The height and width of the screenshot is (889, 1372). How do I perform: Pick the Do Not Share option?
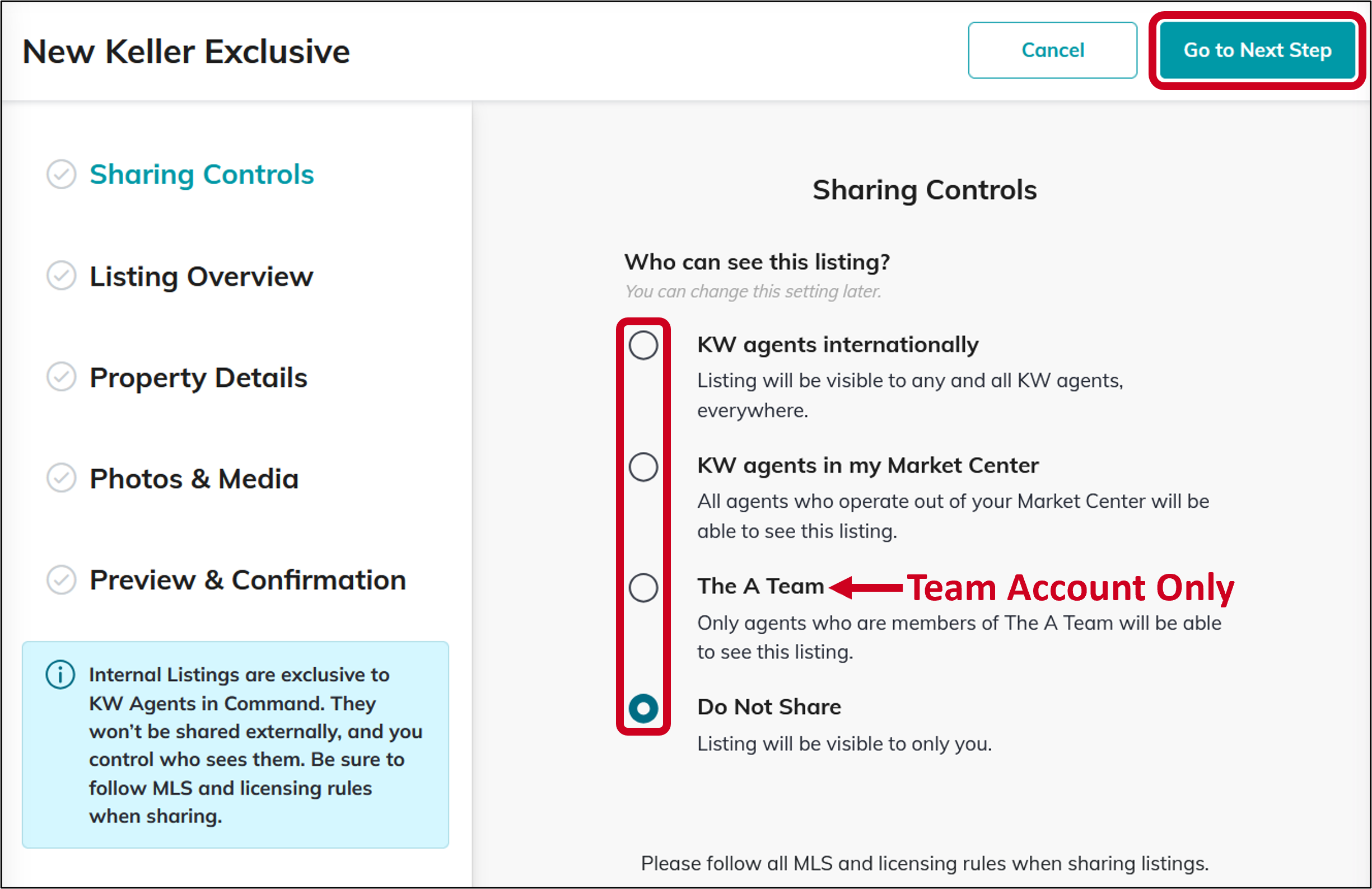(x=643, y=708)
